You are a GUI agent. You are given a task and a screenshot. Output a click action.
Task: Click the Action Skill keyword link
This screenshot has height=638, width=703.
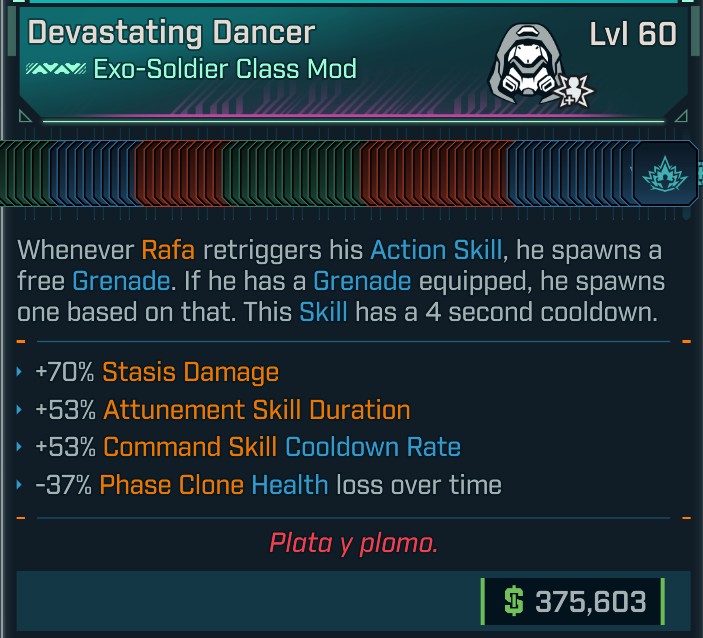pos(436,250)
